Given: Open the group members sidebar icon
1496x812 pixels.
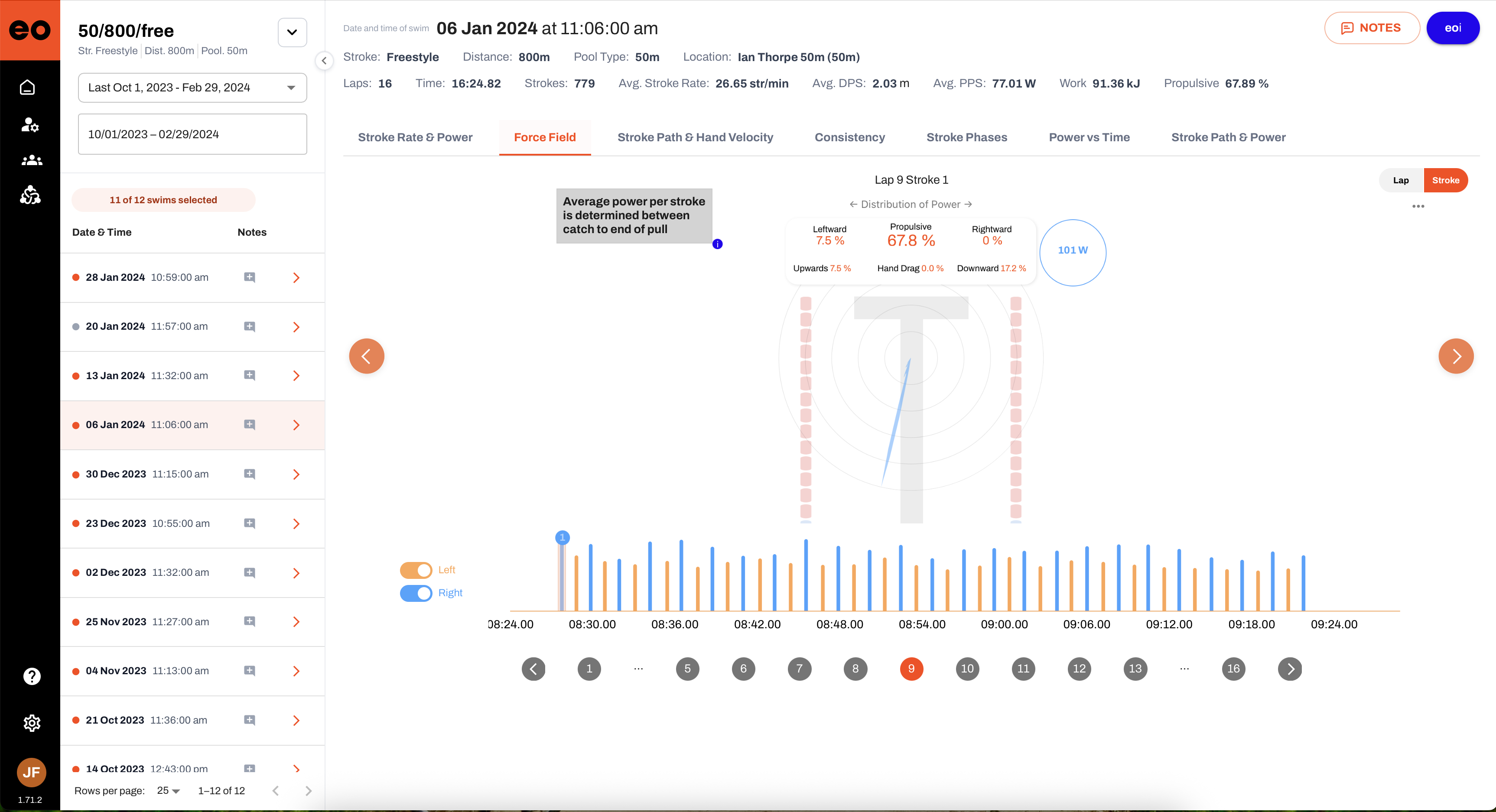Looking at the screenshot, I should (31, 160).
